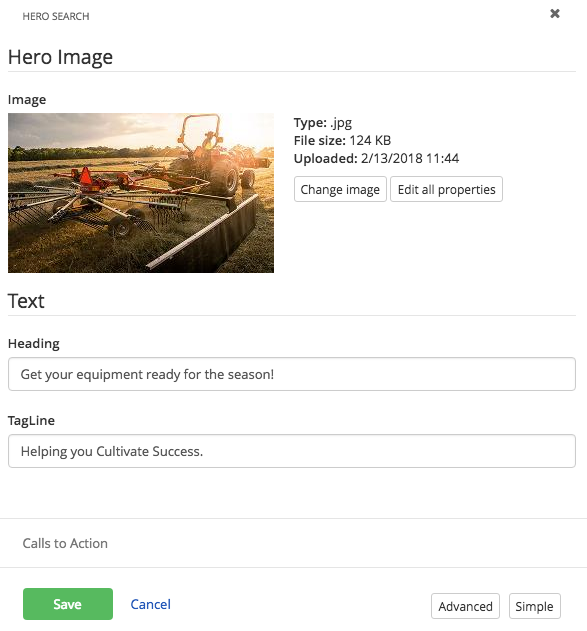Switch to Advanced editing mode

(465, 606)
